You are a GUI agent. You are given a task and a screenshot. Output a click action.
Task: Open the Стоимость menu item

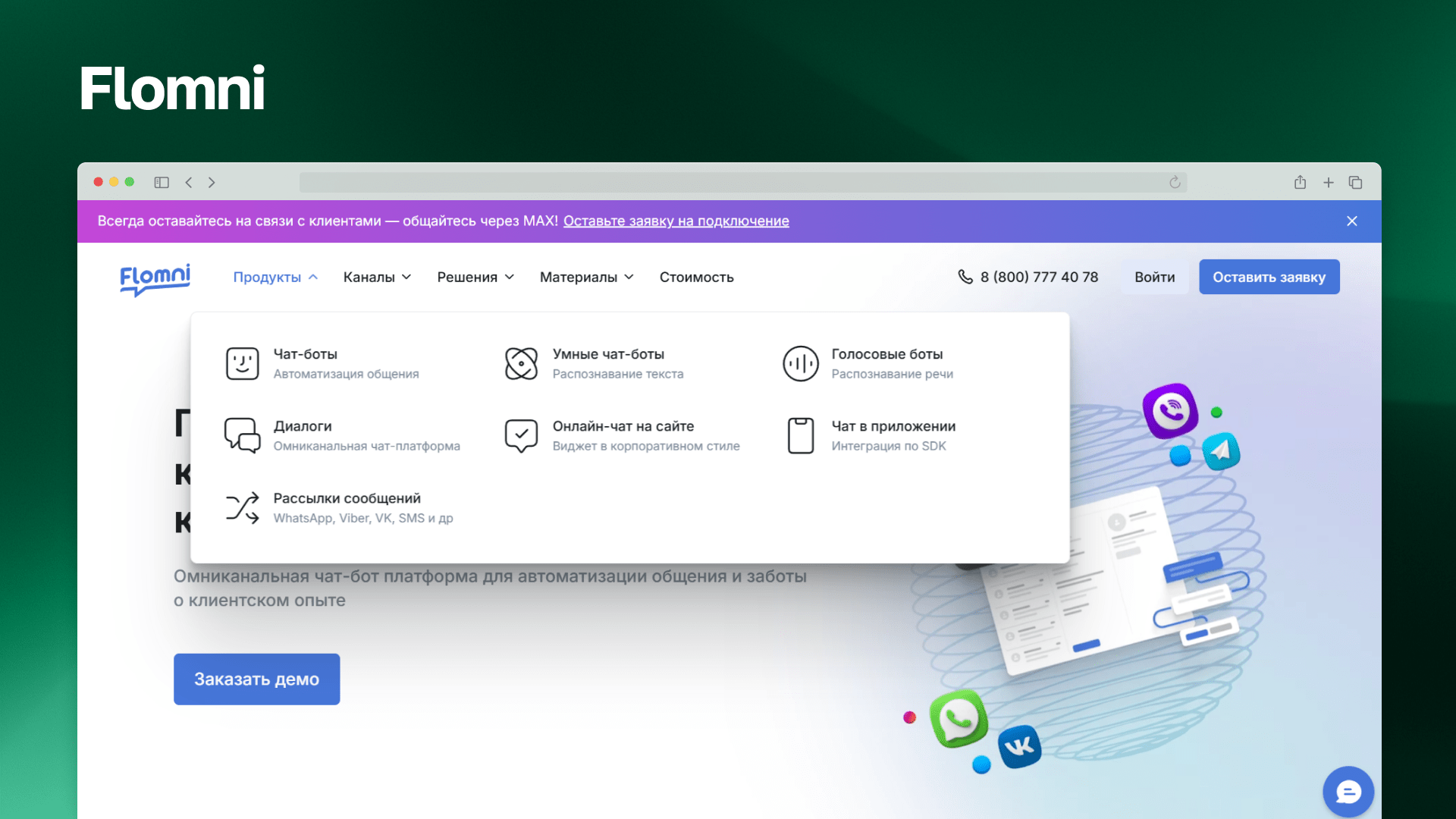(x=696, y=277)
